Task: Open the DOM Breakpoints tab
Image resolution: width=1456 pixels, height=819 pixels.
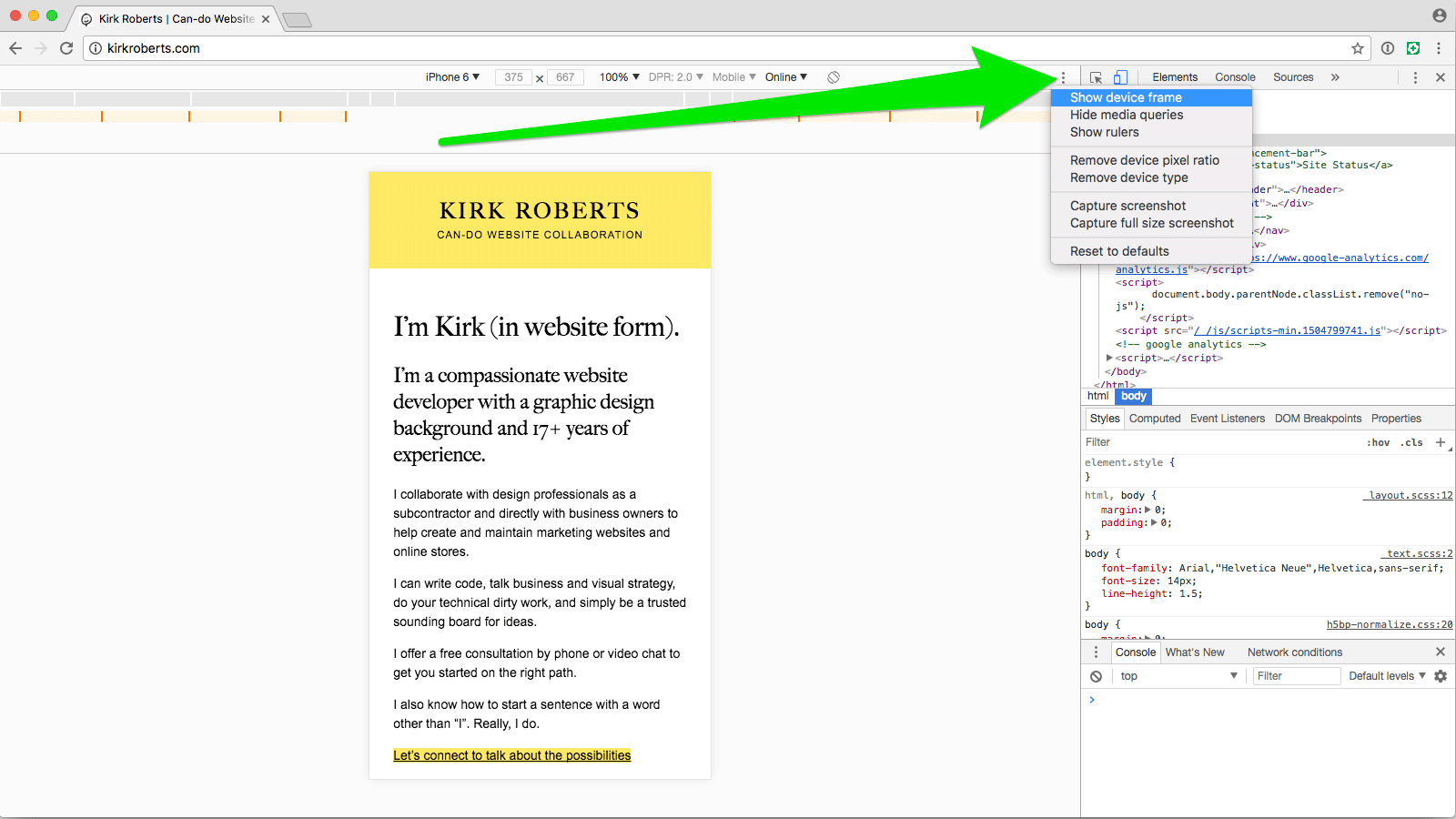Action: (x=1318, y=419)
